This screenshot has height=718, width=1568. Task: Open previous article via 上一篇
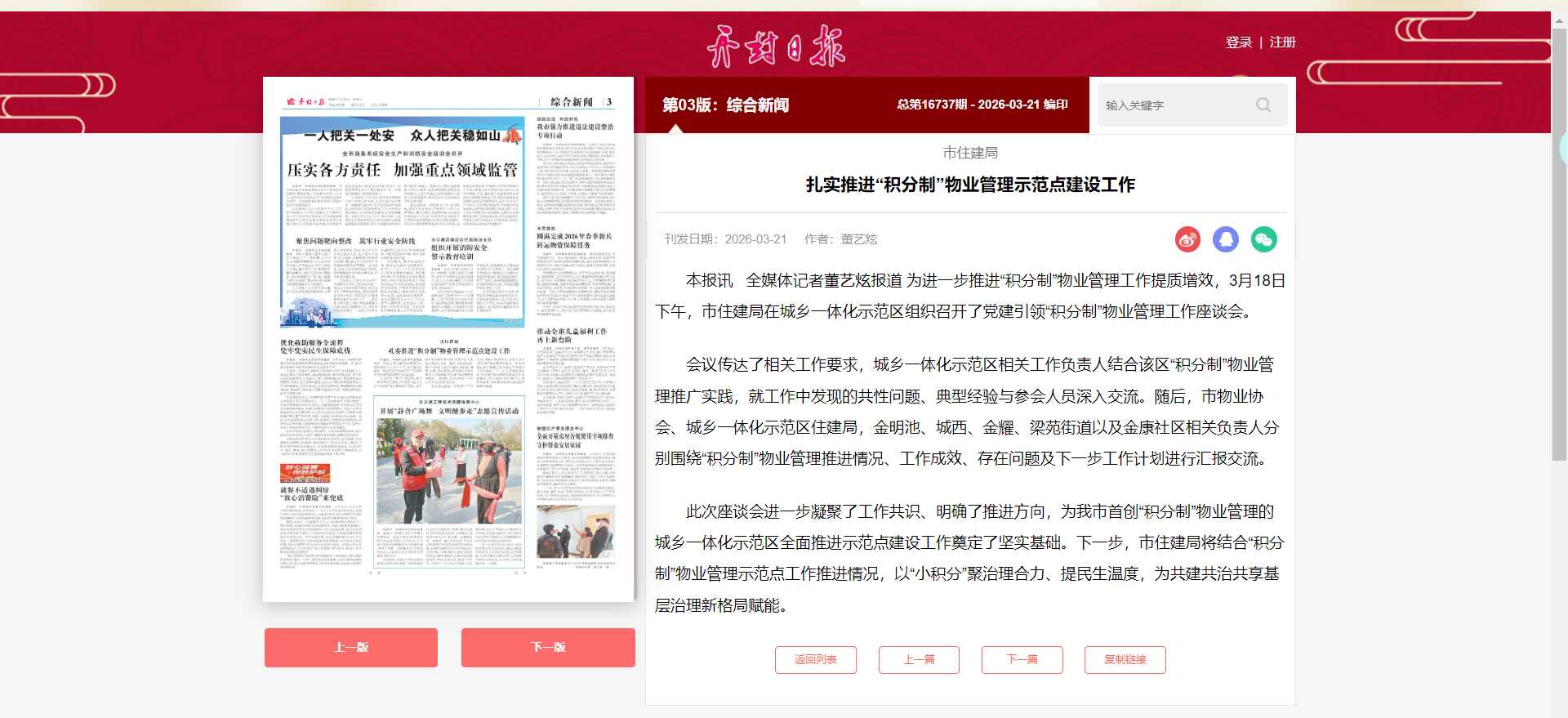click(x=919, y=660)
